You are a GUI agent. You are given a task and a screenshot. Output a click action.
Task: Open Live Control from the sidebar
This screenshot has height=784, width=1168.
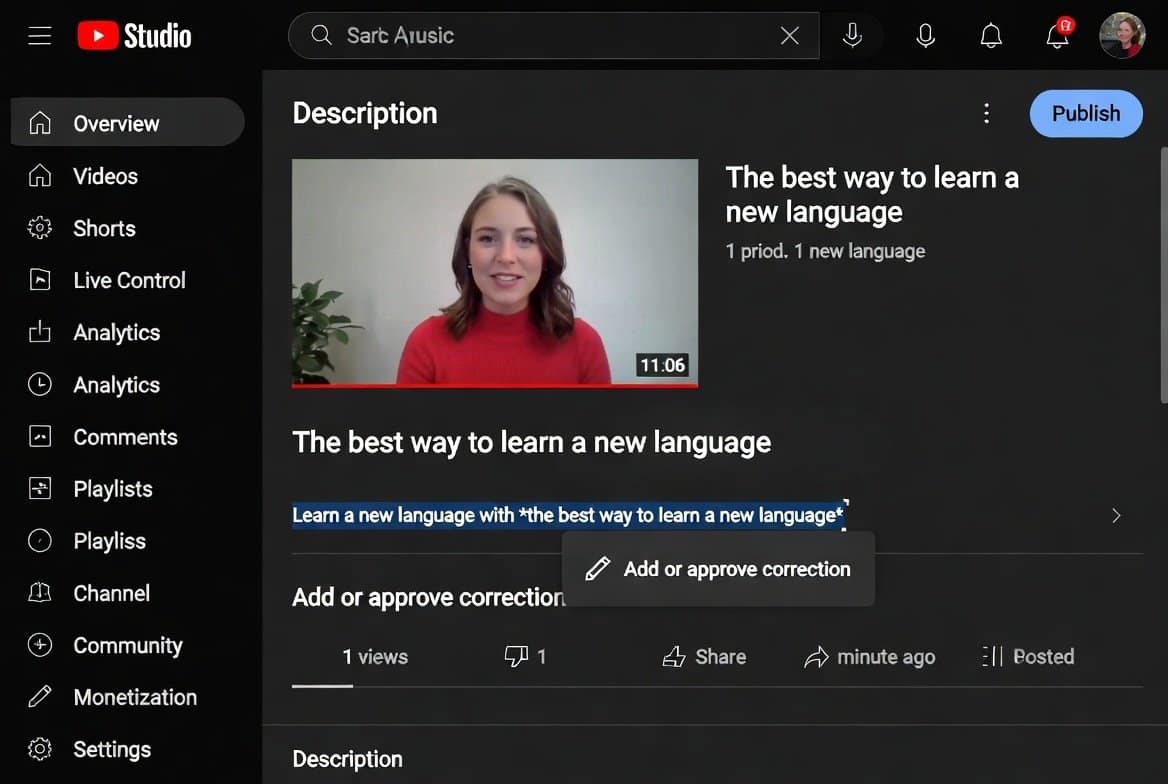point(40,280)
